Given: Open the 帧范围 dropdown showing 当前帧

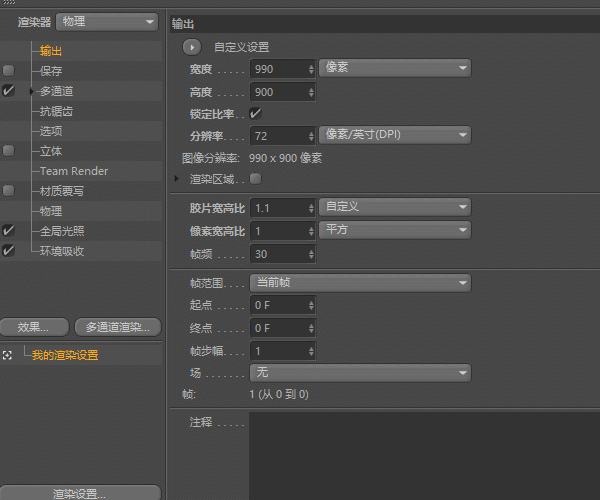Looking at the screenshot, I should [x=360, y=283].
